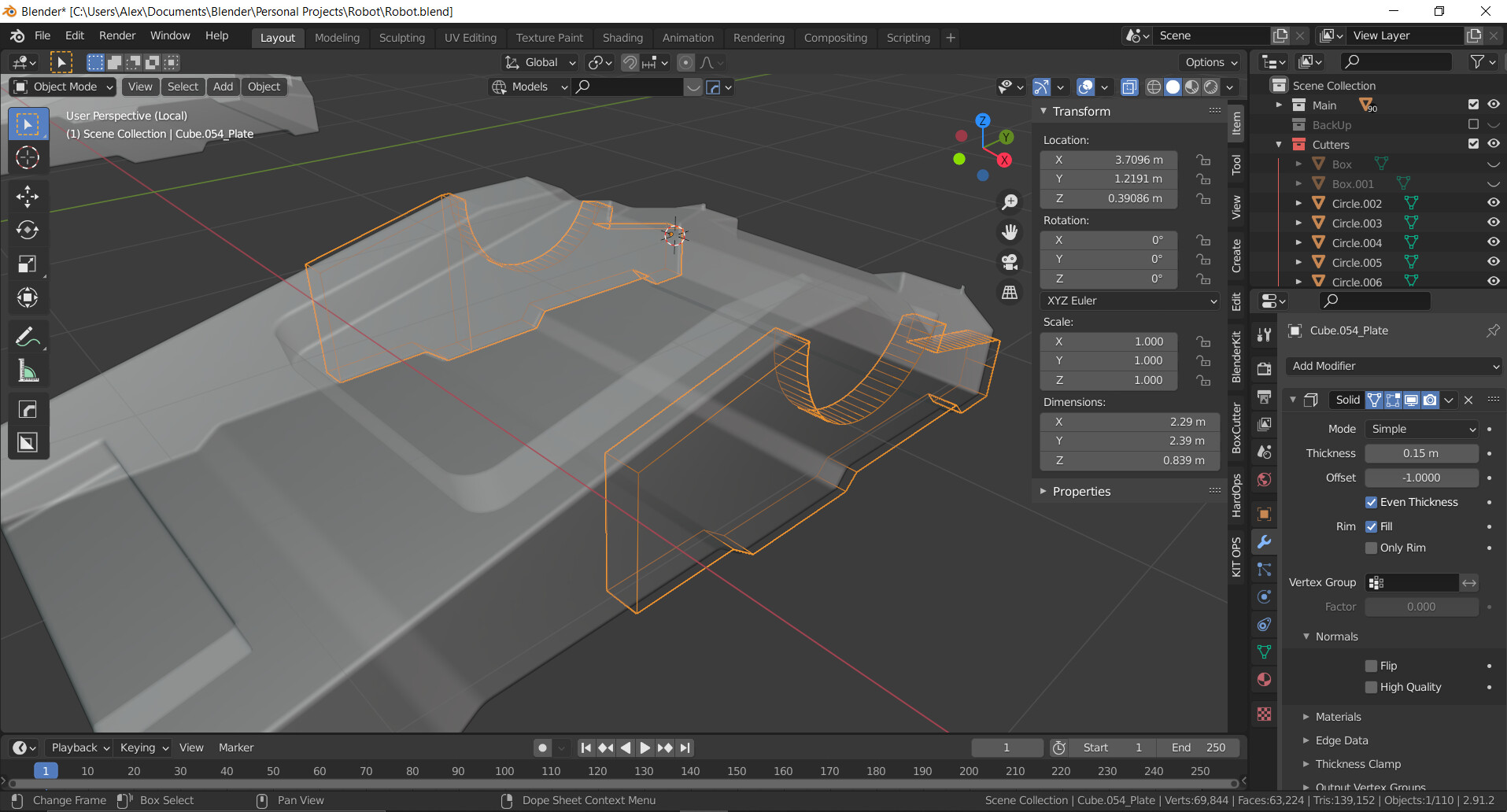Switch perspective/orthographic grid icon
1507x812 pixels.
(x=1010, y=292)
